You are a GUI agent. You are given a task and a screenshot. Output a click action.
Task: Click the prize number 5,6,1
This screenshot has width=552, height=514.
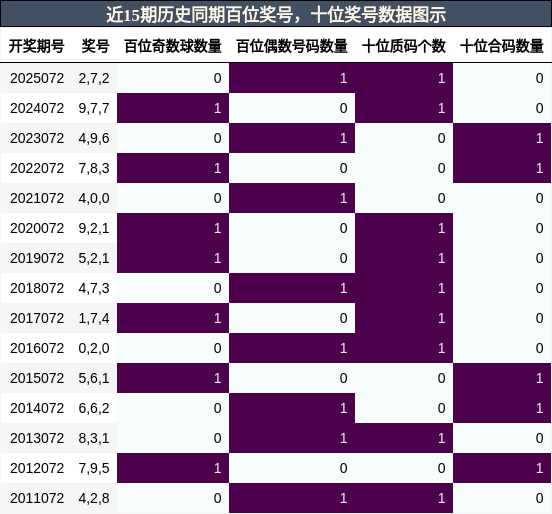[x=94, y=378]
